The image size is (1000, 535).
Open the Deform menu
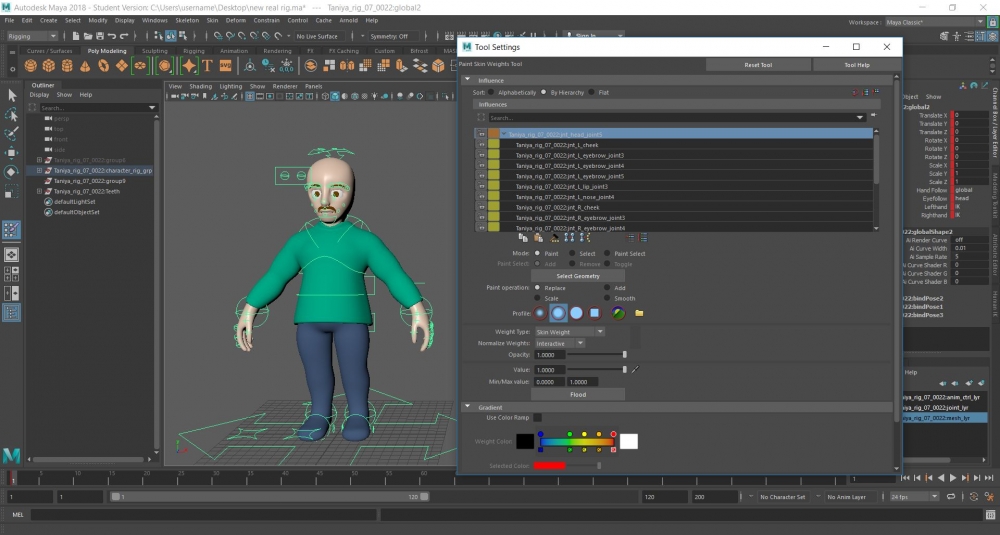(x=235, y=20)
